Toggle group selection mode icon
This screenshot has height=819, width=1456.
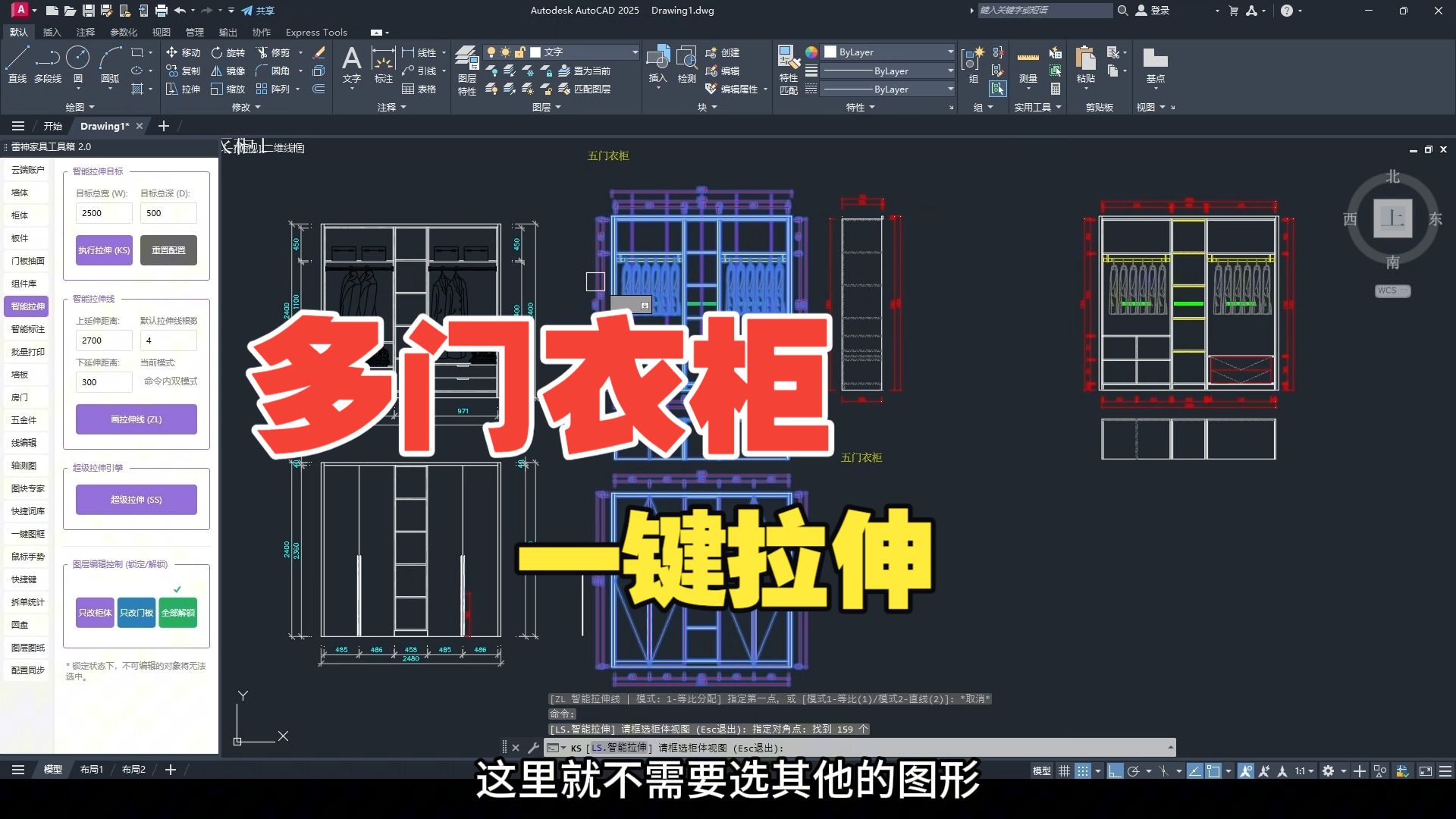pos(998,89)
